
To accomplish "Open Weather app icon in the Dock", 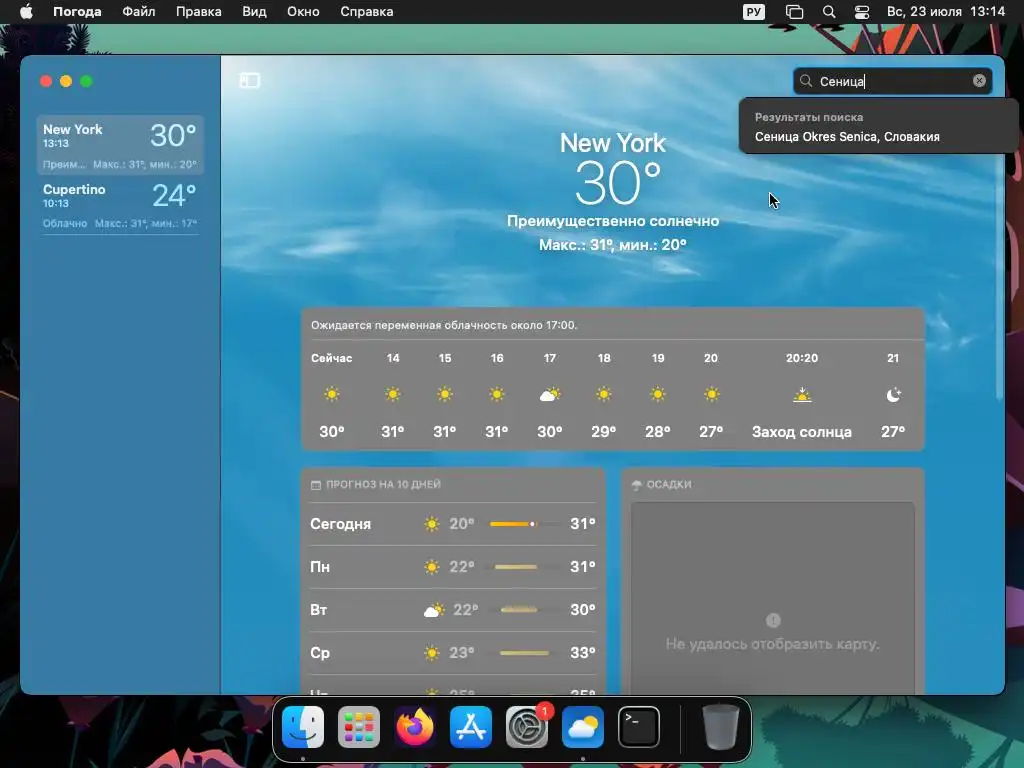I will pos(583,727).
